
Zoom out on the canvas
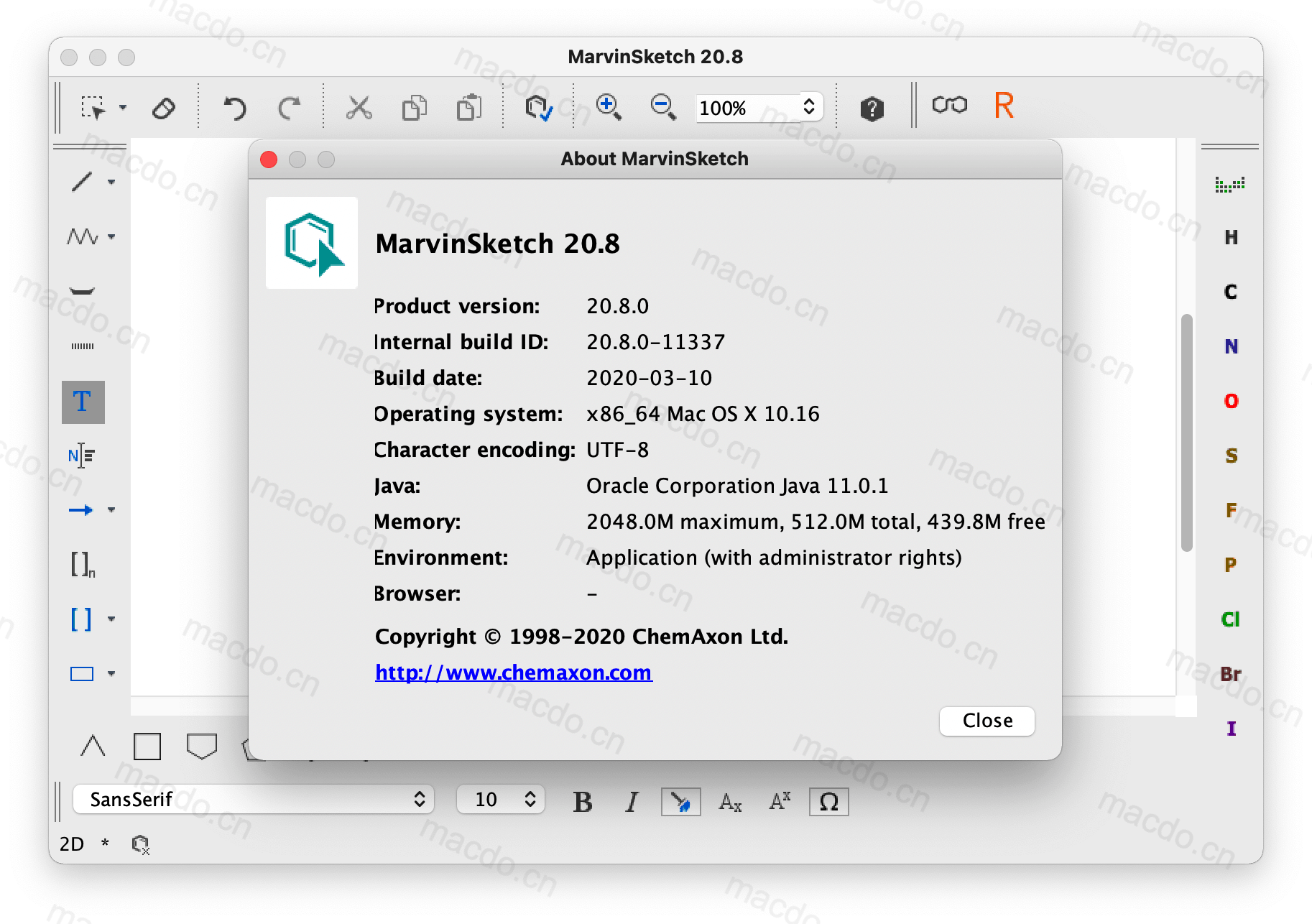point(662,108)
